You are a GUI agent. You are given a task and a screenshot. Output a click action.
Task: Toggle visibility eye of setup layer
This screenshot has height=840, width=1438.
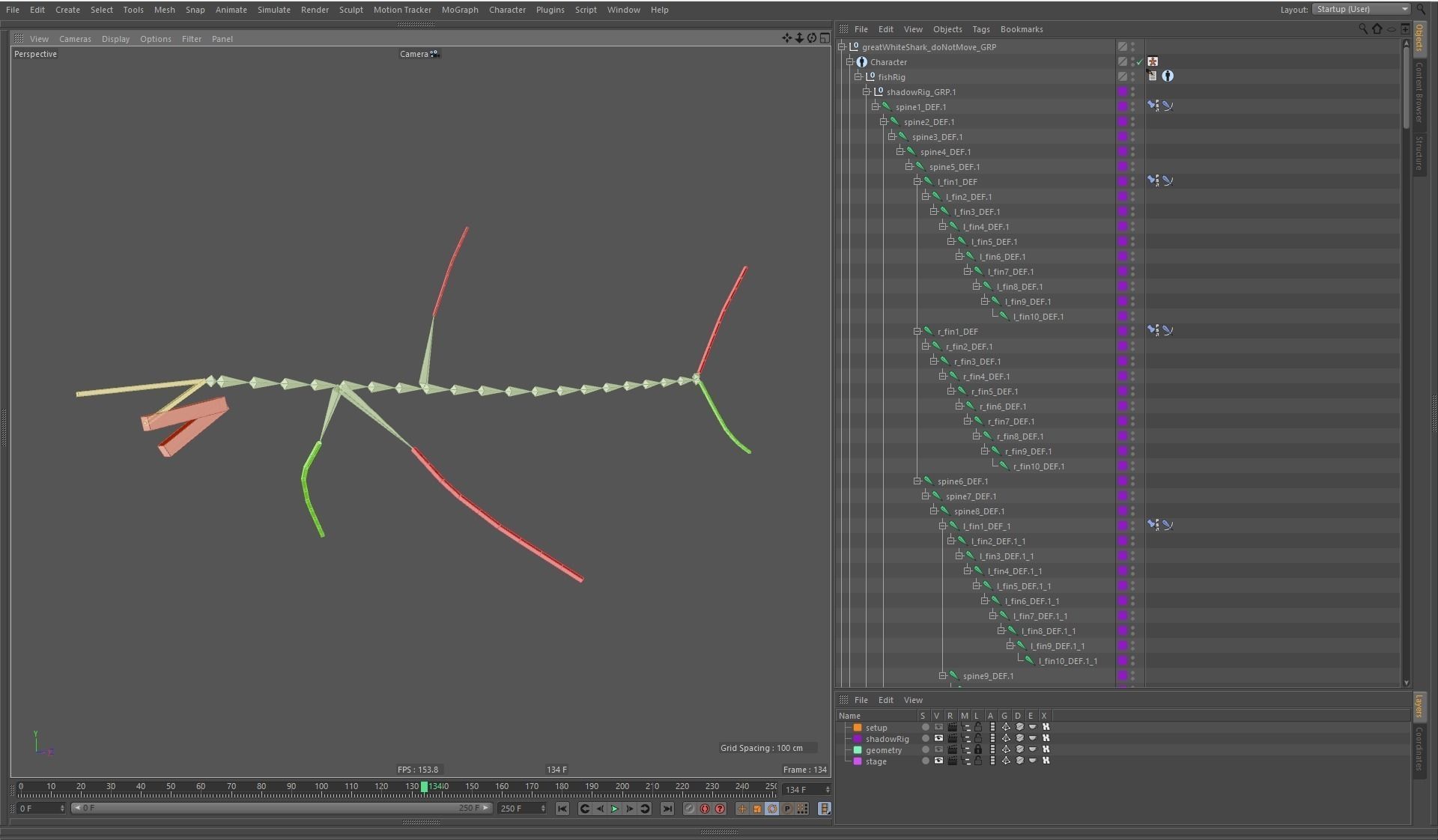938,728
